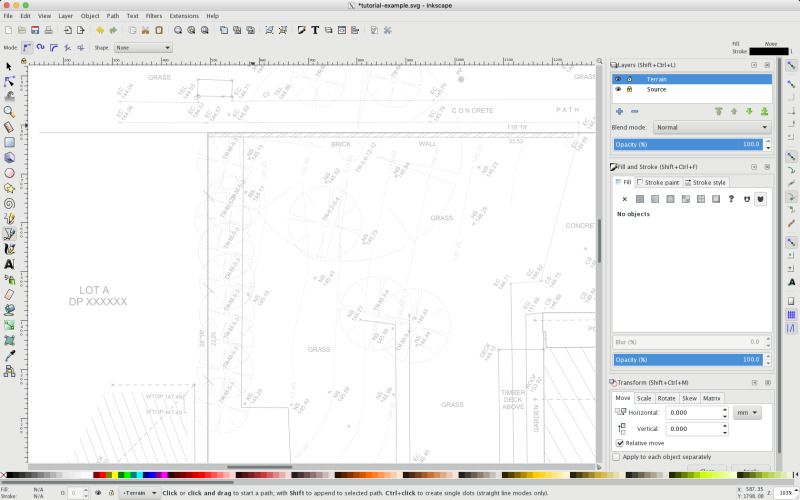
Task: Toggle lock on the Terrain layer
Action: tap(630, 79)
